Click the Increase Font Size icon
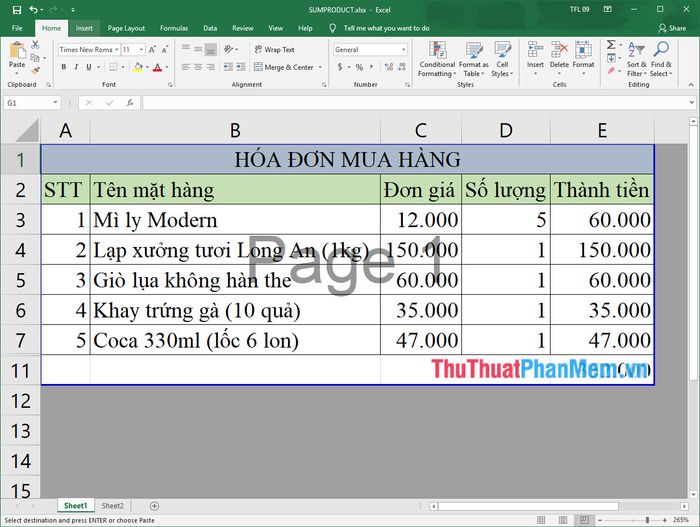The height and width of the screenshot is (527, 700). (x=152, y=50)
